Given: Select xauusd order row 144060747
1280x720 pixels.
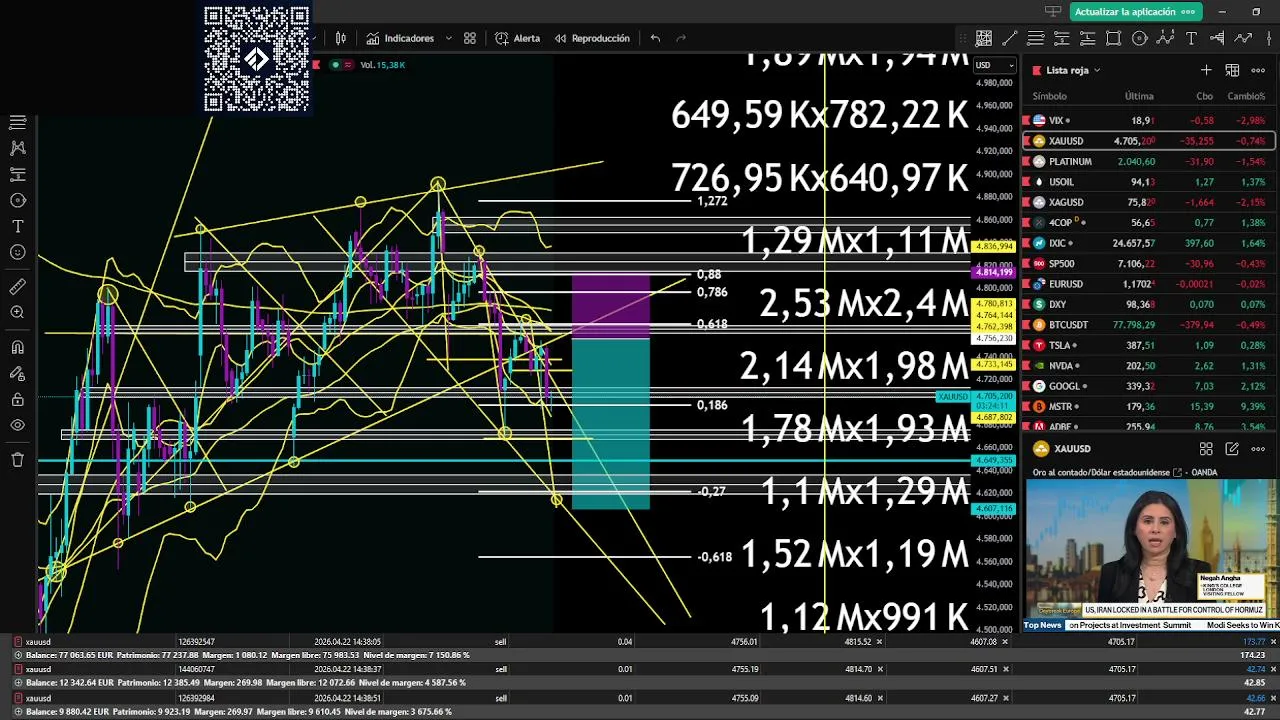Looking at the screenshot, I should click(x=640, y=669).
